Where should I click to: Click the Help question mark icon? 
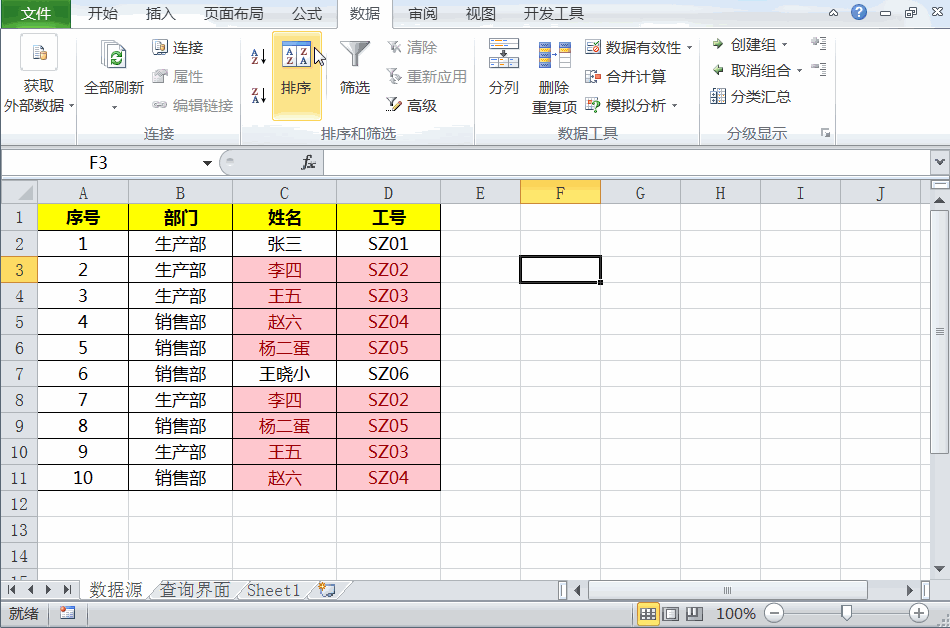pos(859,12)
